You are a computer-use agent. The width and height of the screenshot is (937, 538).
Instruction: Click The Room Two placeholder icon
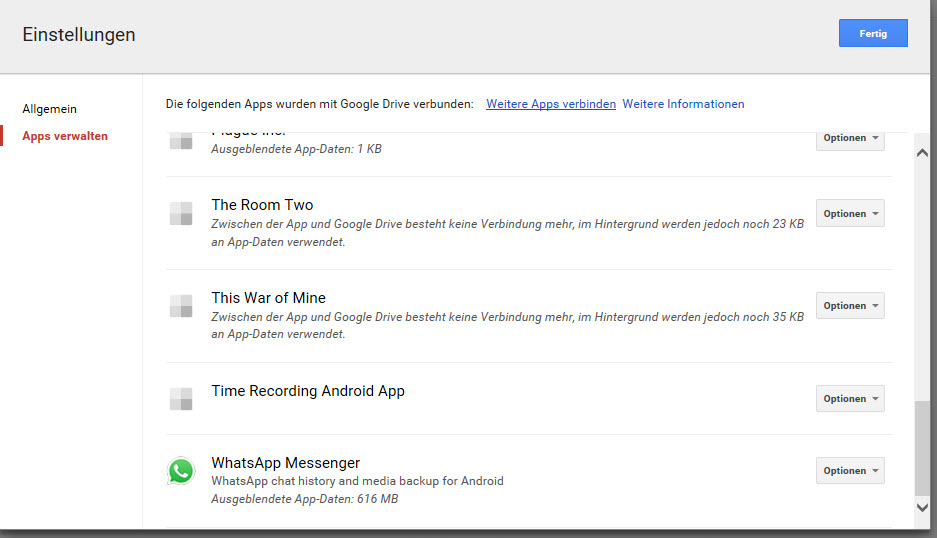(x=180, y=213)
